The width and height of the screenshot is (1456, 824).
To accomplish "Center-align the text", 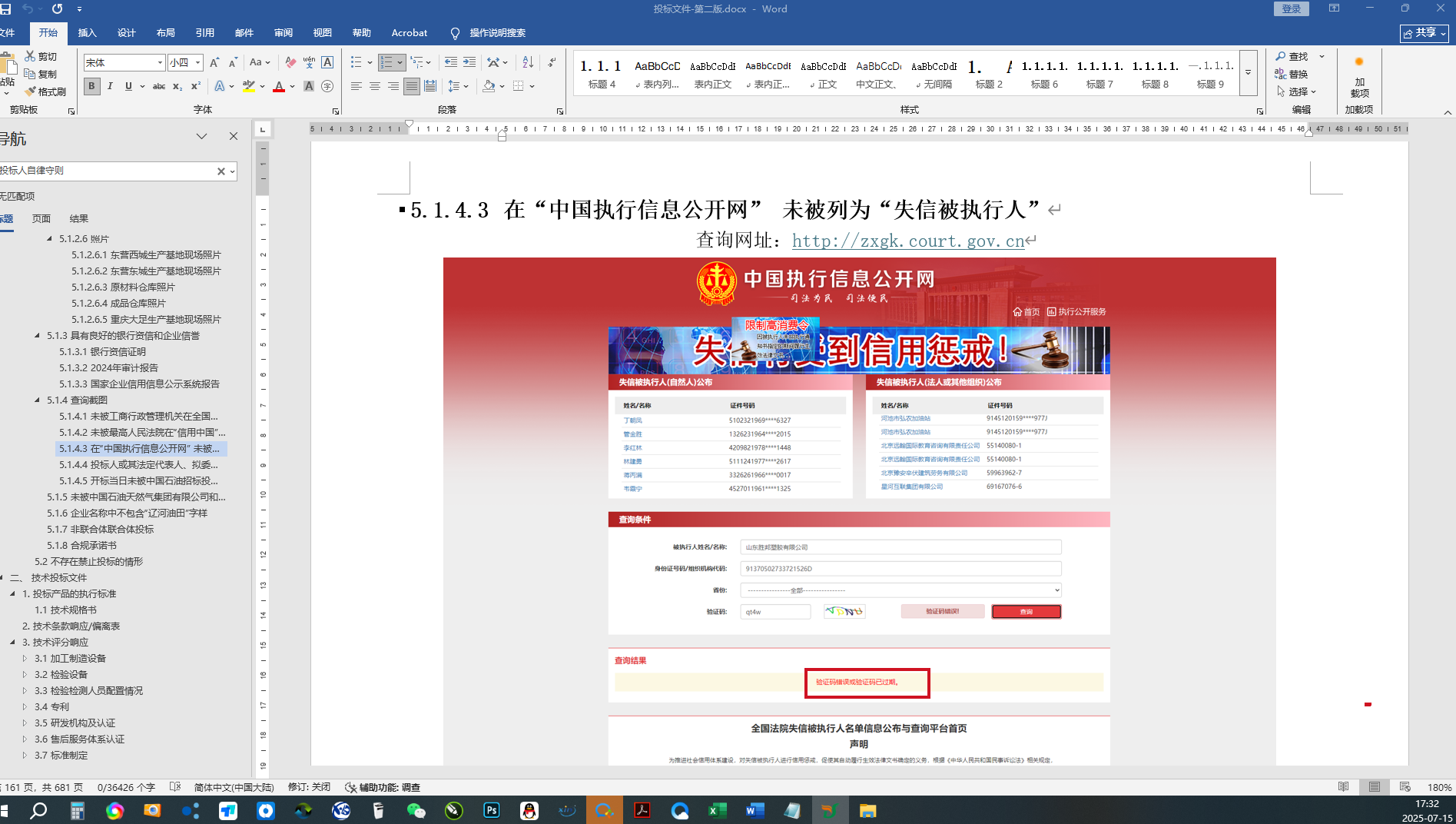I will (375, 86).
